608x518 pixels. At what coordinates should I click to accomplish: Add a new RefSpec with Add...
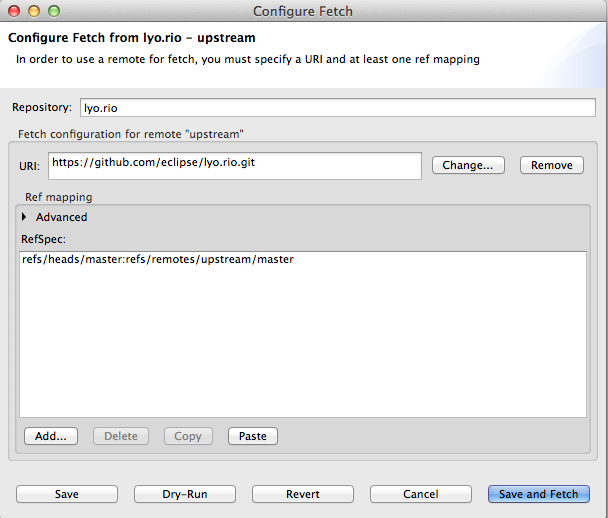tap(51, 436)
